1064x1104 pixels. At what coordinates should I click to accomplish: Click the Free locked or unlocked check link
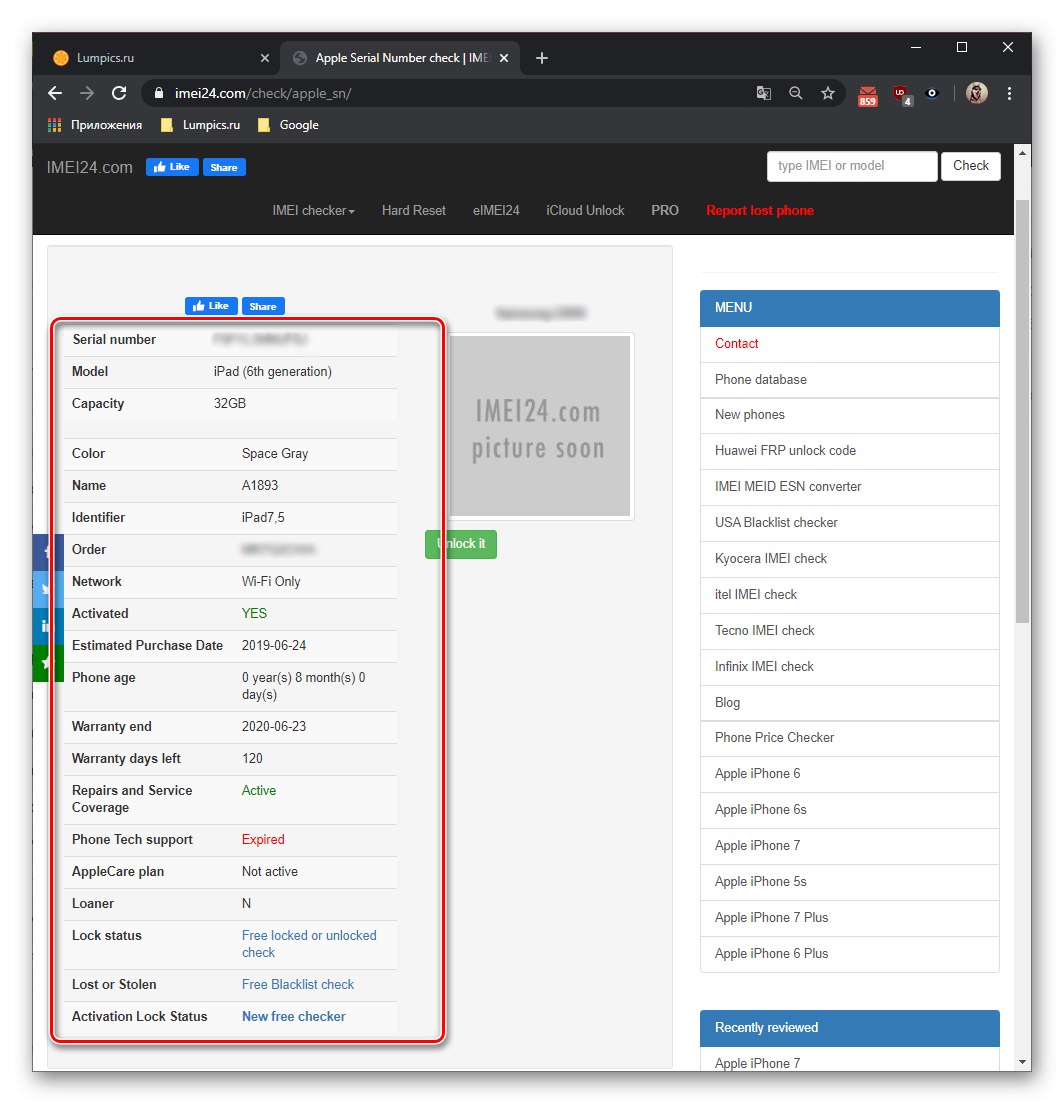pos(309,944)
